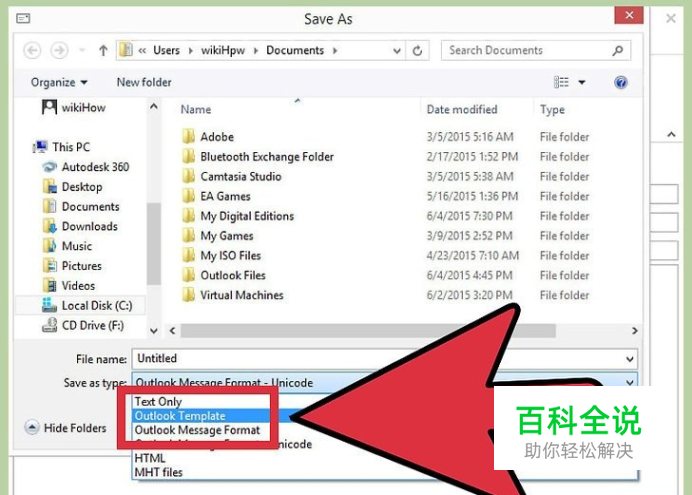Click Users in the address path
The height and width of the screenshot is (495, 692).
click(x=166, y=50)
